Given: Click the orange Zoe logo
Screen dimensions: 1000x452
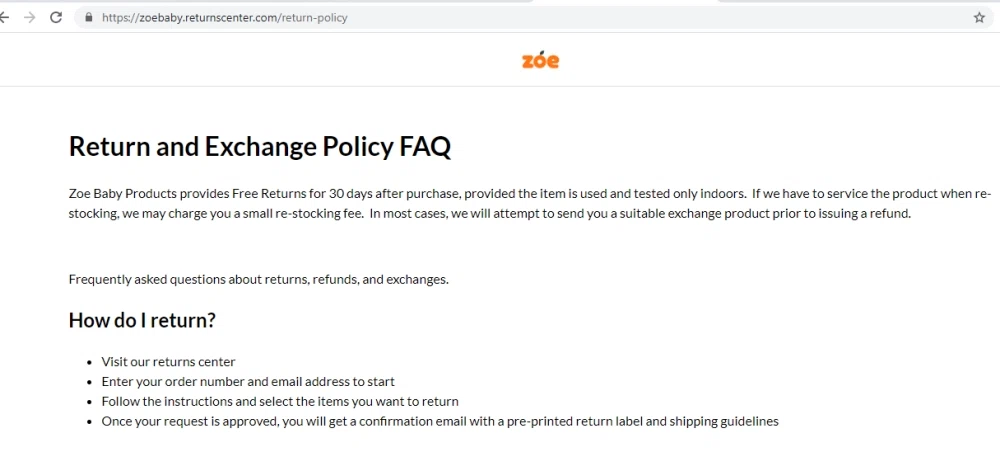Looking at the screenshot, I should point(540,60).
